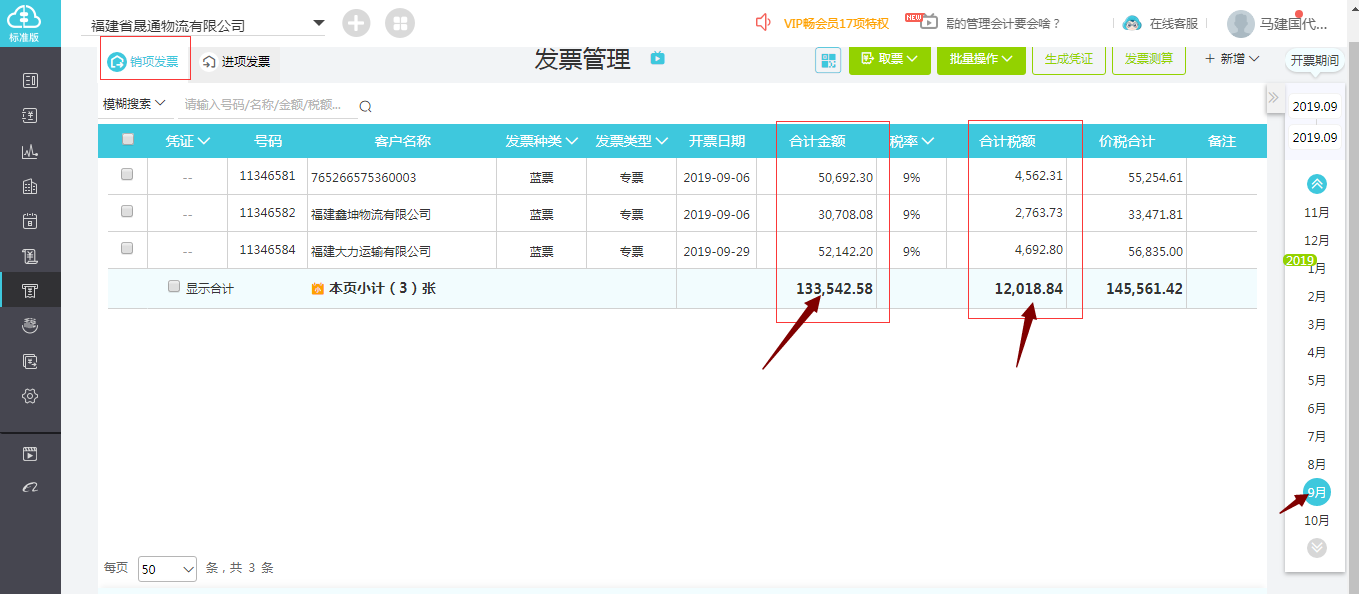The width and height of the screenshot is (1359, 594).
Task: Tick the select-all checkbox in the table header
Action: click(x=127, y=140)
